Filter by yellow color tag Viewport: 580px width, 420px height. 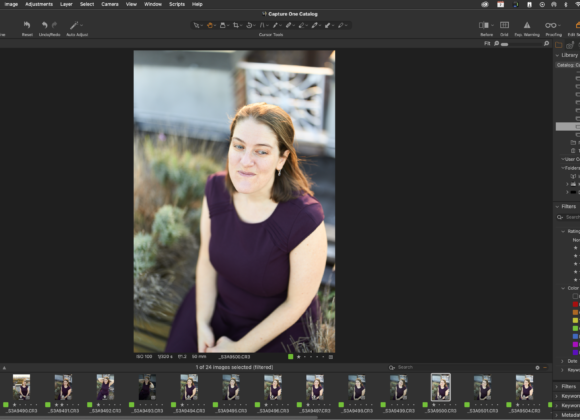point(575,320)
